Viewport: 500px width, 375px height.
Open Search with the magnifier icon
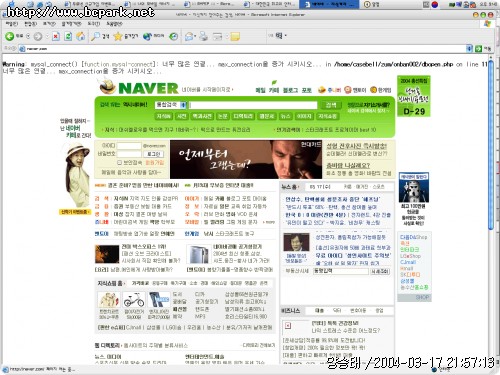[96, 36]
